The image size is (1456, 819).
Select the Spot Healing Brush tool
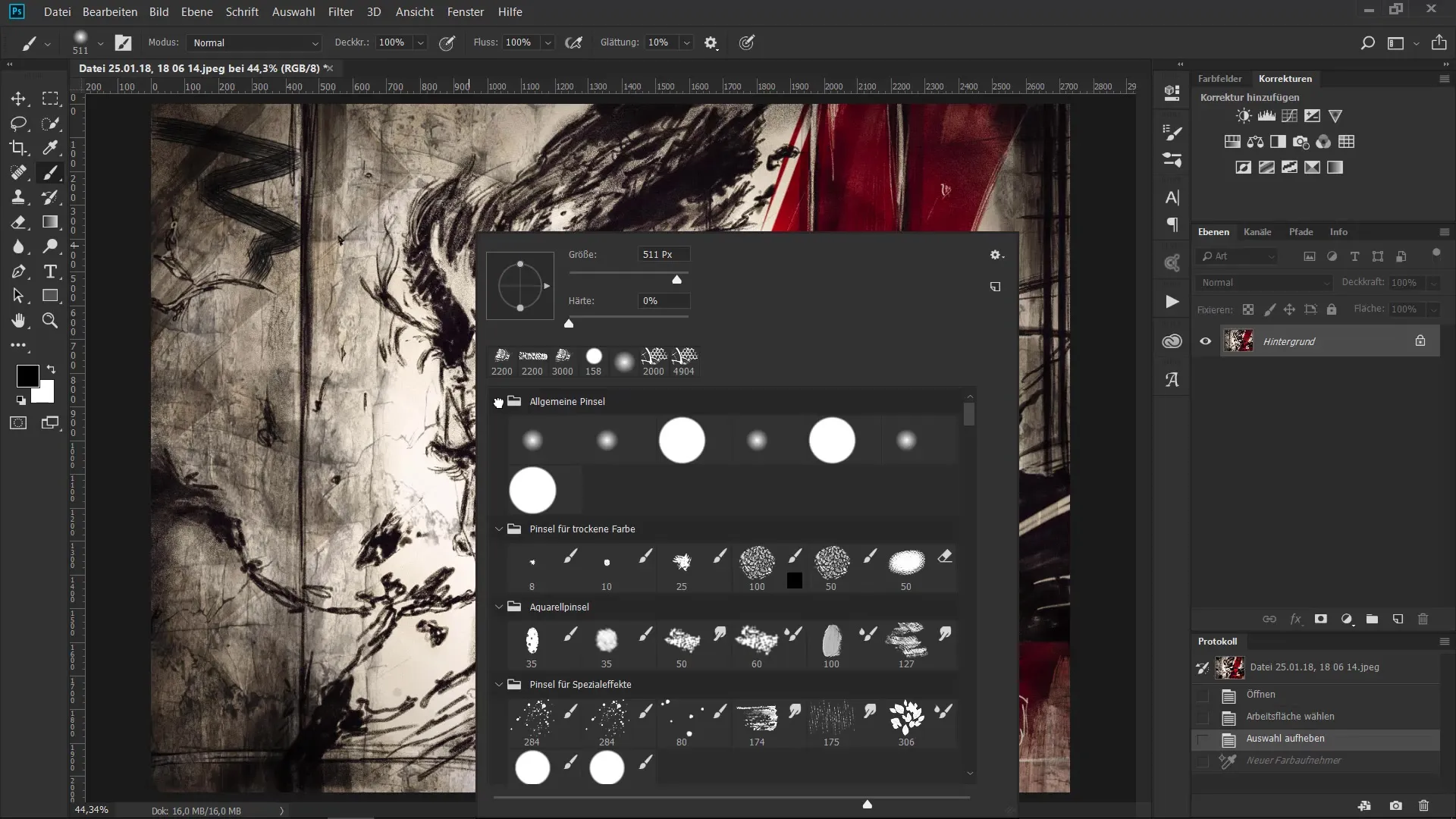click(18, 173)
